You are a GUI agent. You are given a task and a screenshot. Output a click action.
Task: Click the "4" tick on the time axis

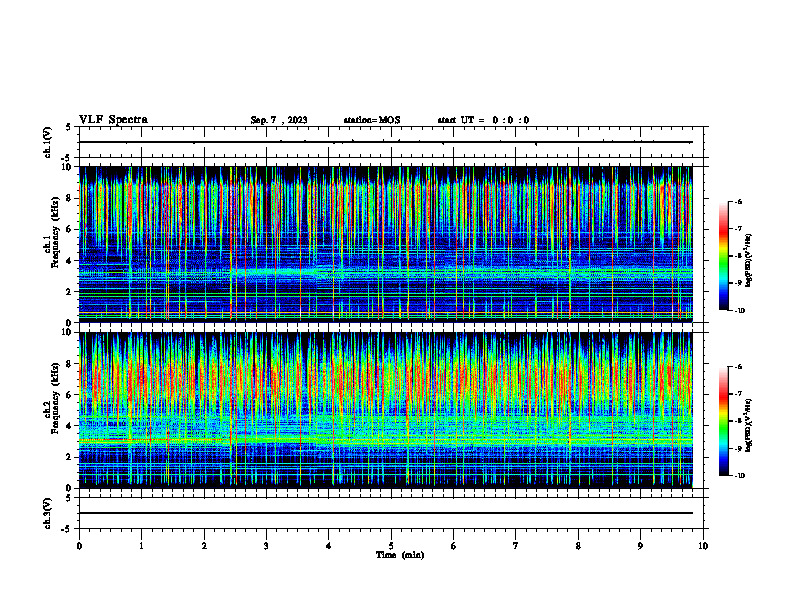click(x=329, y=546)
